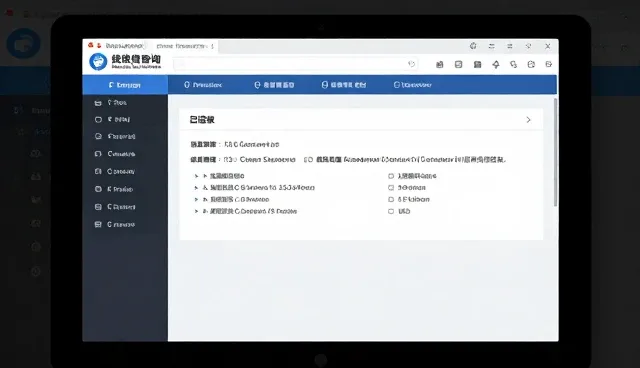640x368 pixels.
Task: Tick the last checkbox in the card's right column
Action: click(x=391, y=211)
